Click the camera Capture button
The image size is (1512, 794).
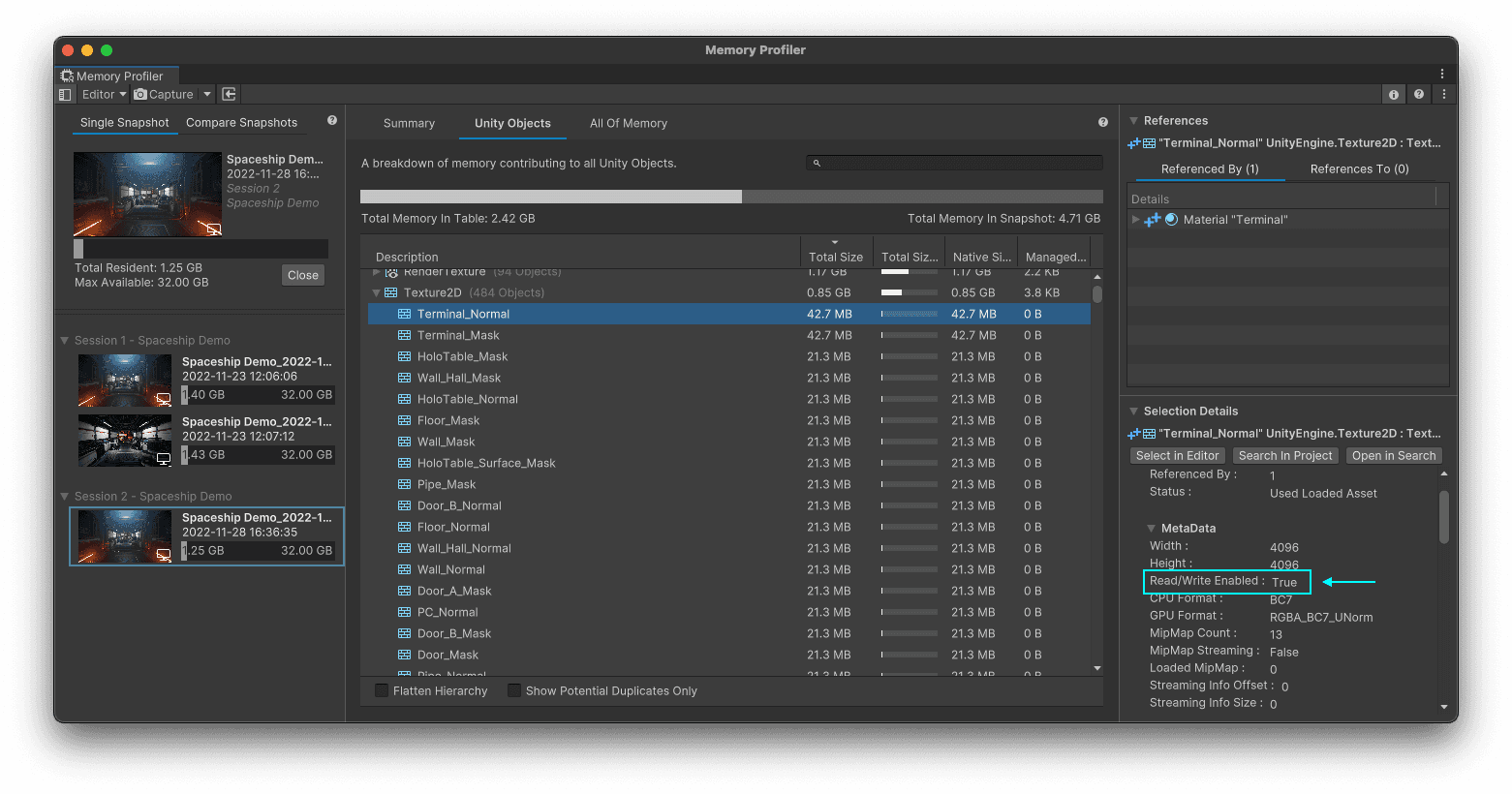click(x=164, y=94)
